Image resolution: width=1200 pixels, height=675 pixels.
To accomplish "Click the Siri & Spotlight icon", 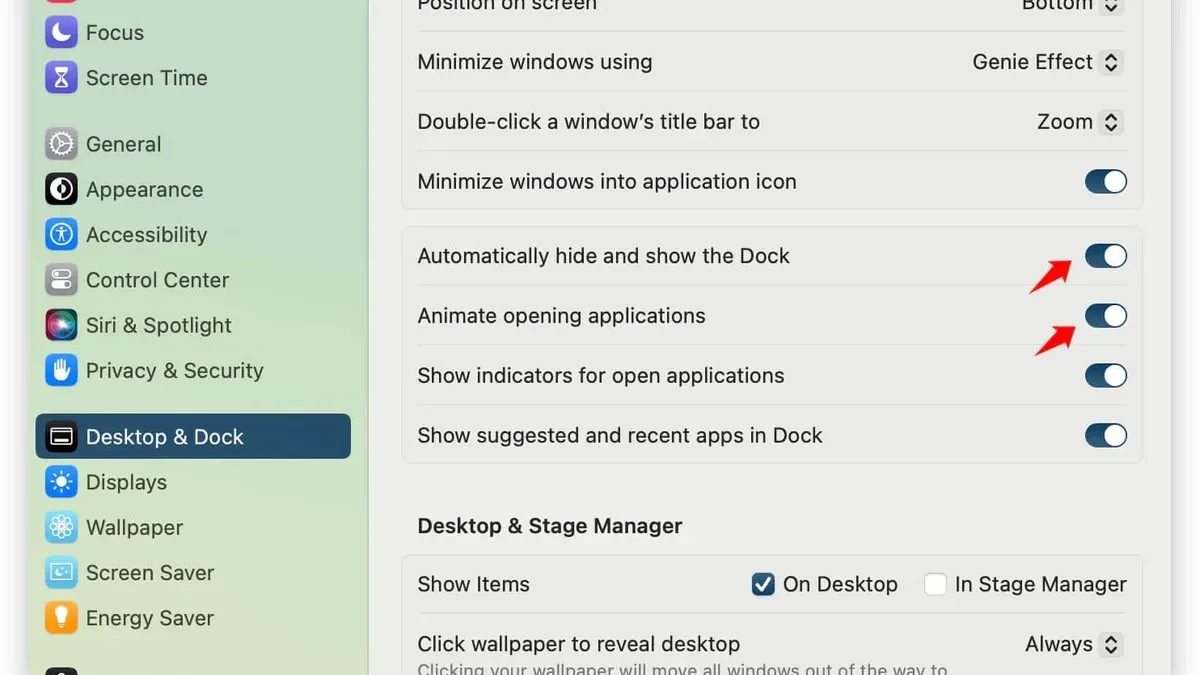I will pos(61,325).
